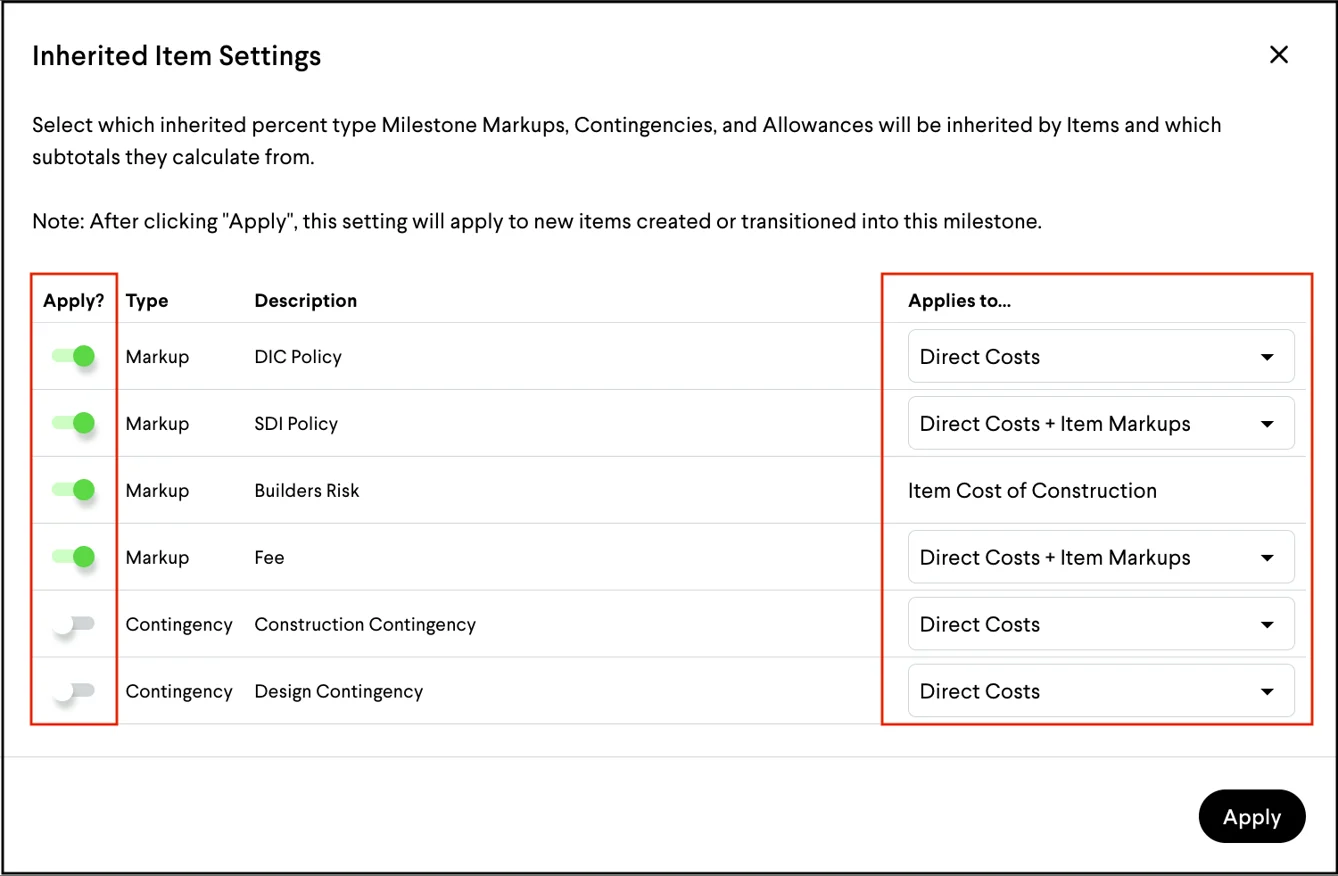The height and width of the screenshot is (876, 1338).
Task: Open the DIC Policy 'Applies to' dropdown
Action: 1100,356
